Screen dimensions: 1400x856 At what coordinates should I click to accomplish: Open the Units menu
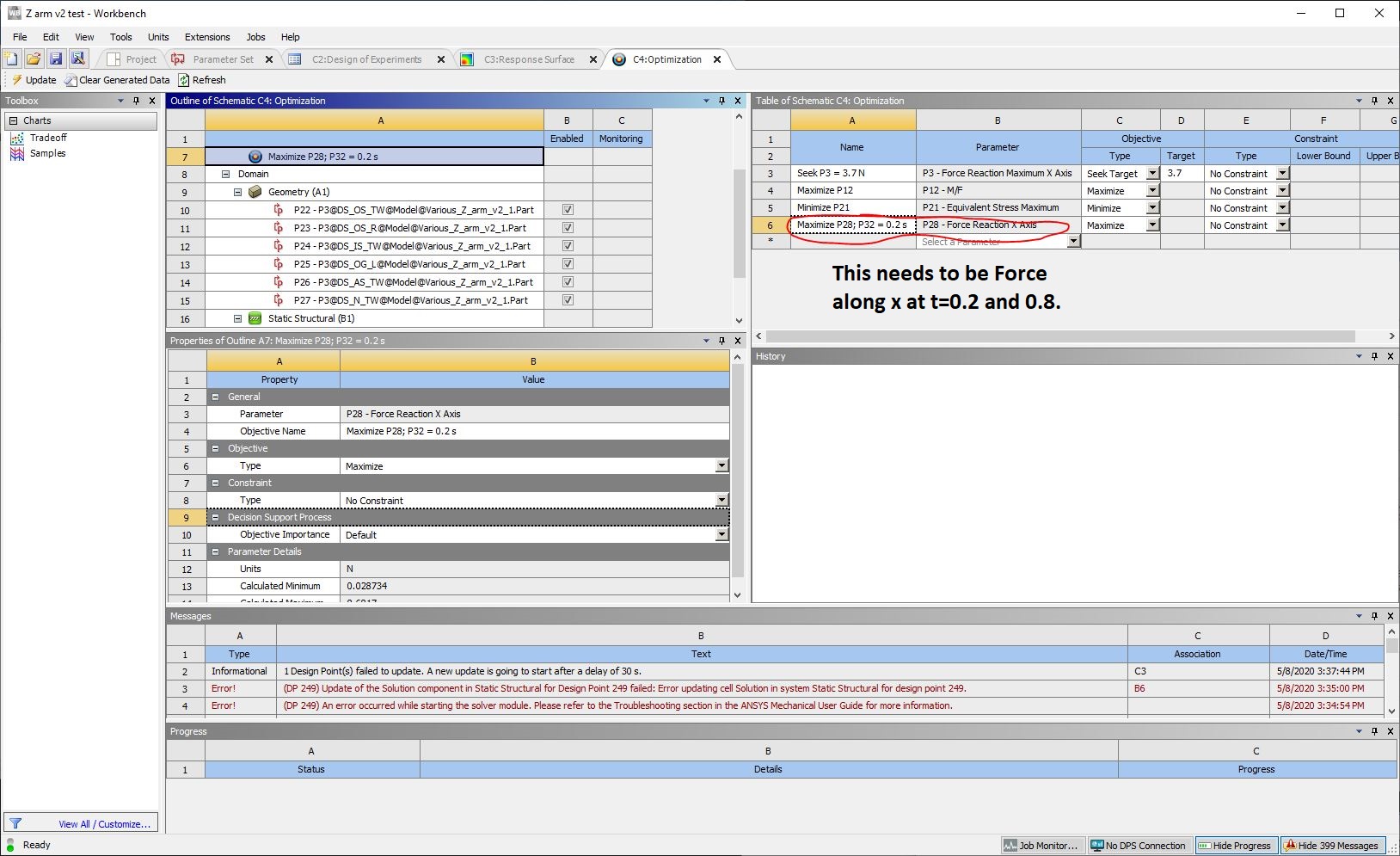click(158, 37)
